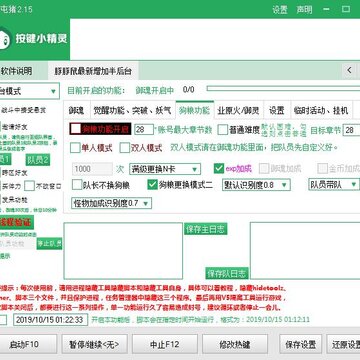
Task: Open the 设置 tab in the function tab row
Action: point(277,110)
